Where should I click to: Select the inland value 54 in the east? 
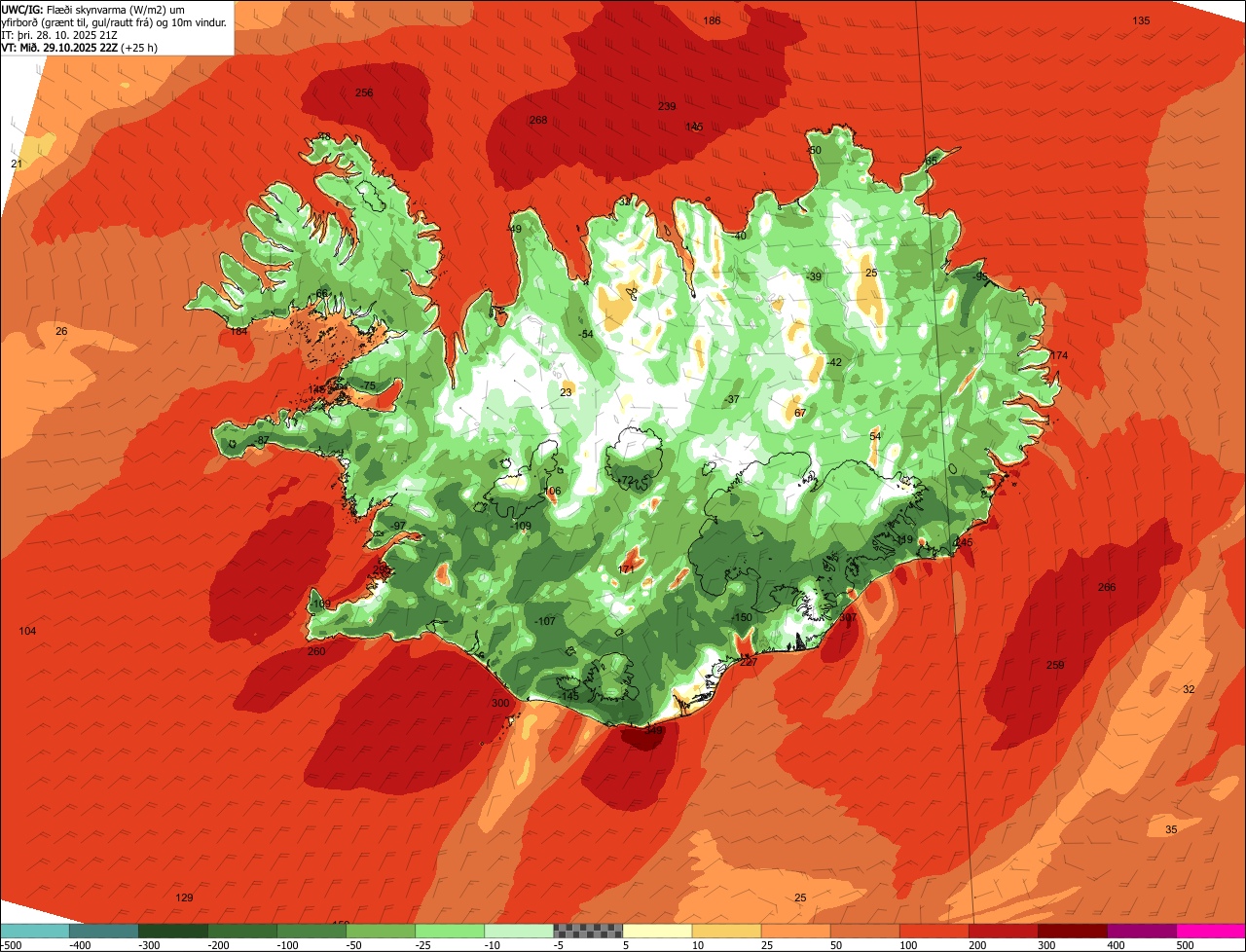[x=875, y=437]
